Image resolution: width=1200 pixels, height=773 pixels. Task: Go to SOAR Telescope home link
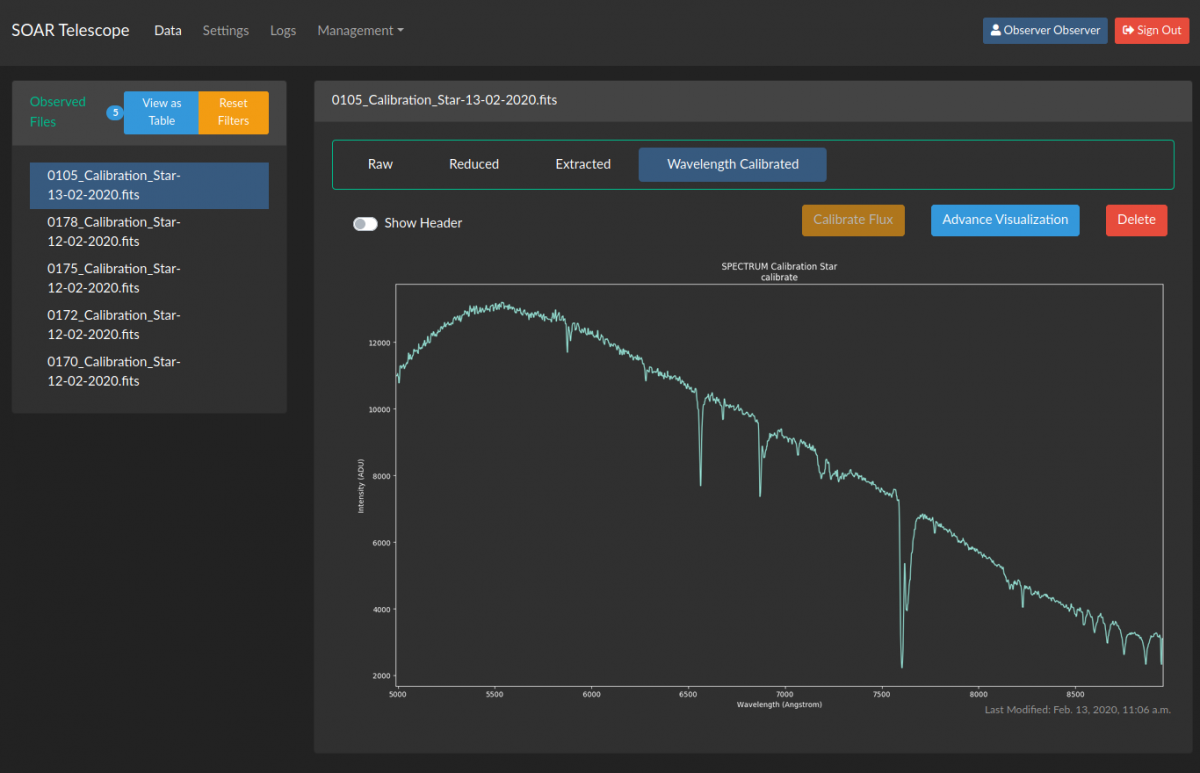click(70, 30)
